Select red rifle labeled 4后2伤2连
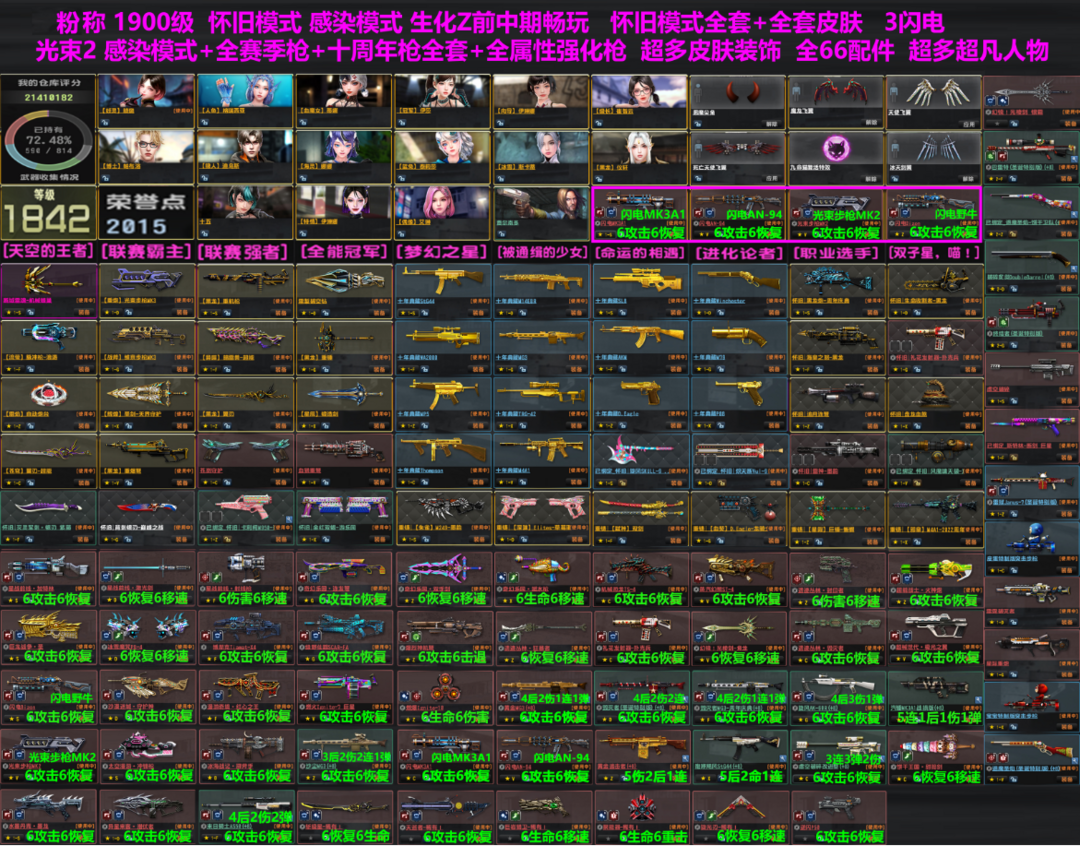This screenshot has width=1080, height=846. [x=641, y=697]
